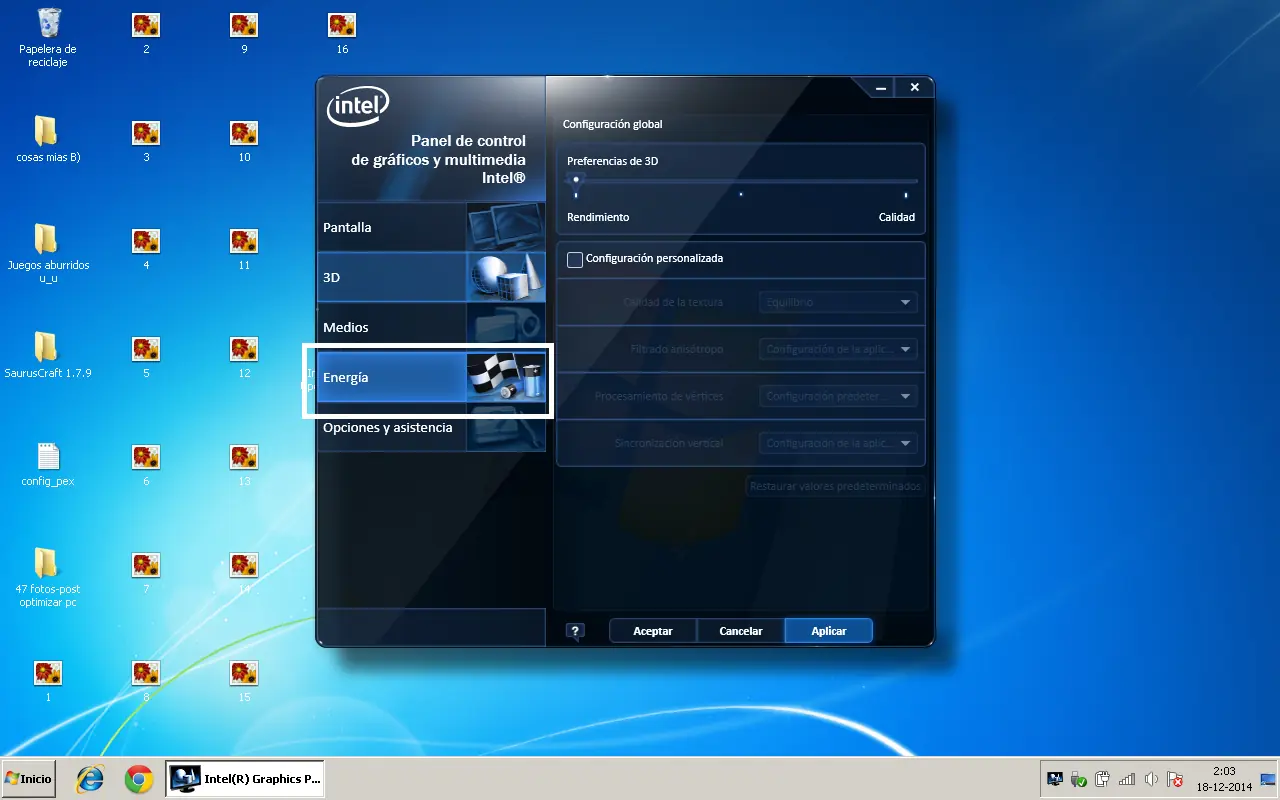Select the image file named 12 on desktop
The height and width of the screenshot is (800, 1280).
click(244, 356)
